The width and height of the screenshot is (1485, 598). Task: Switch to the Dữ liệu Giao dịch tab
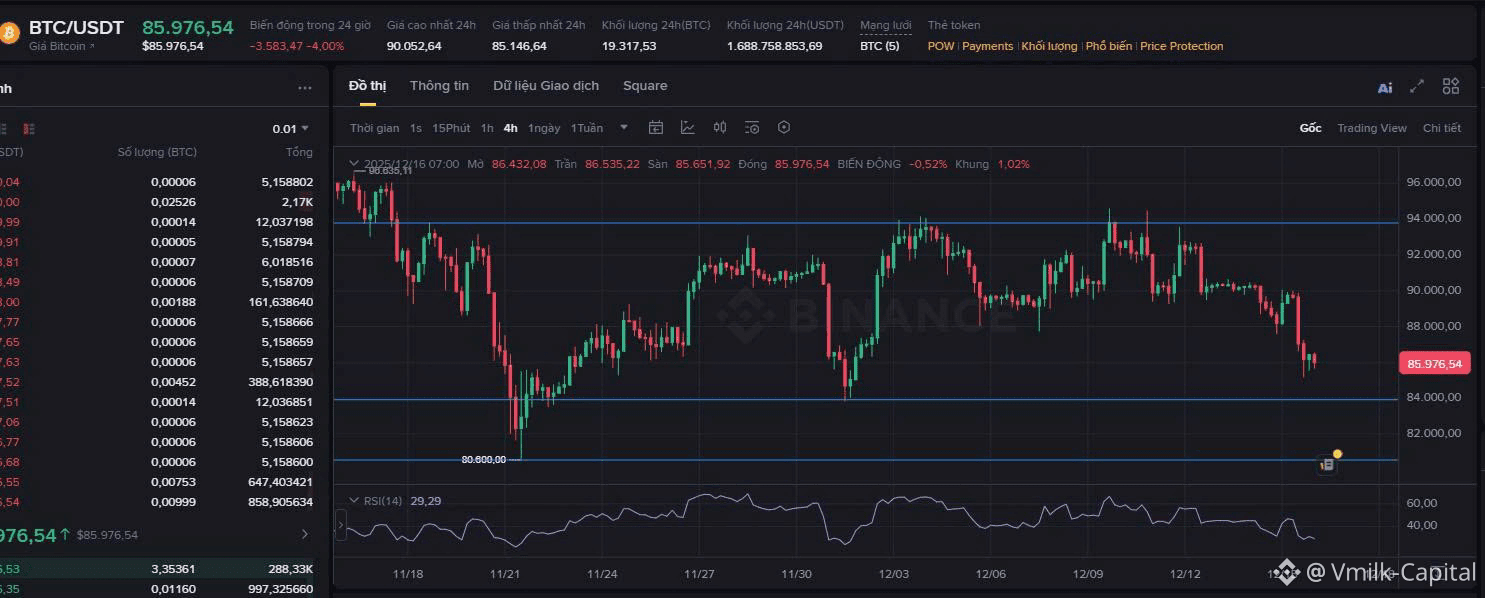pyautogui.click(x=546, y=86)
